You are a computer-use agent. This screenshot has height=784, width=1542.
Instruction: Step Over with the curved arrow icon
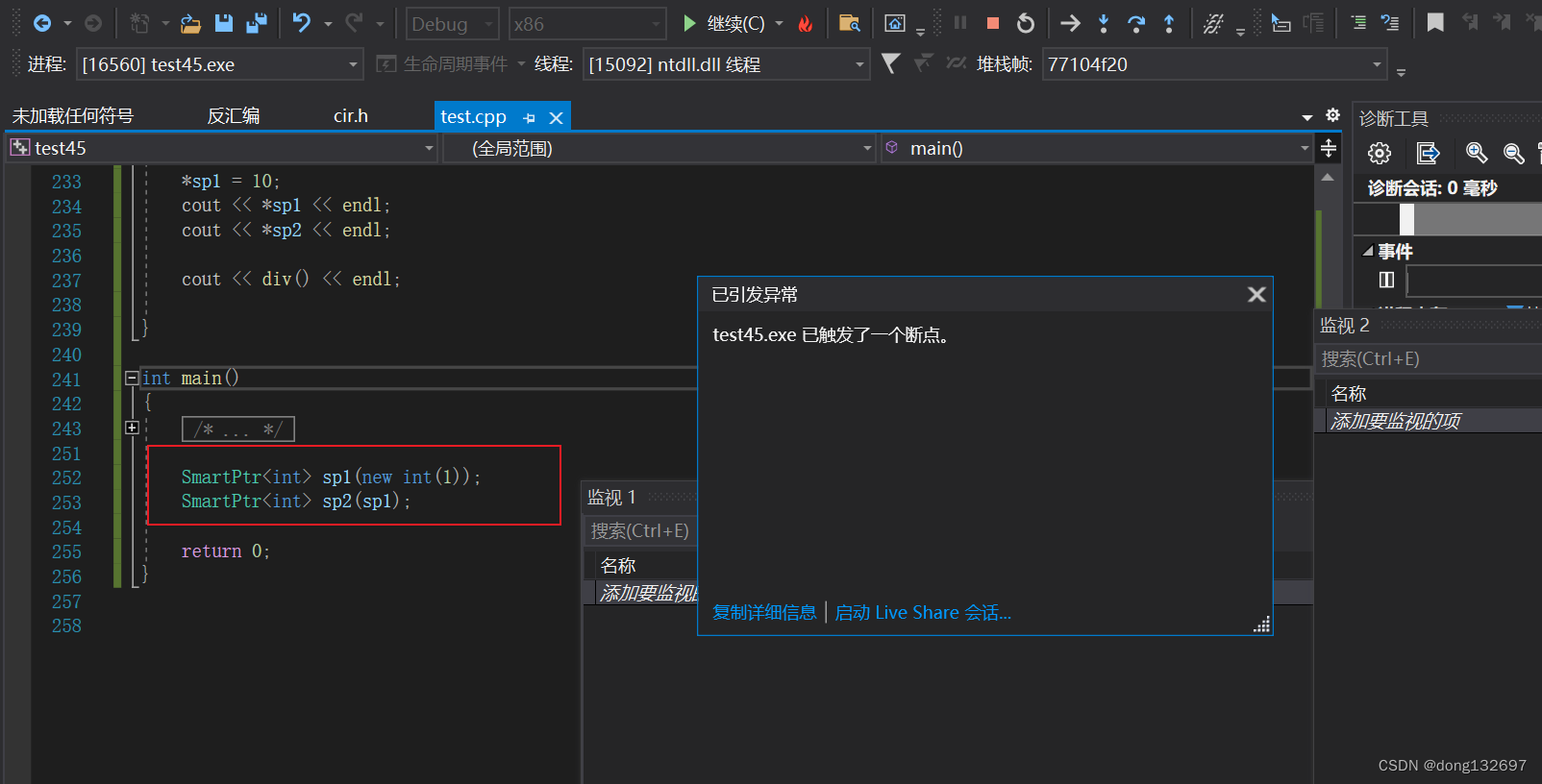pyautogui.click(x=1136, y=23)
